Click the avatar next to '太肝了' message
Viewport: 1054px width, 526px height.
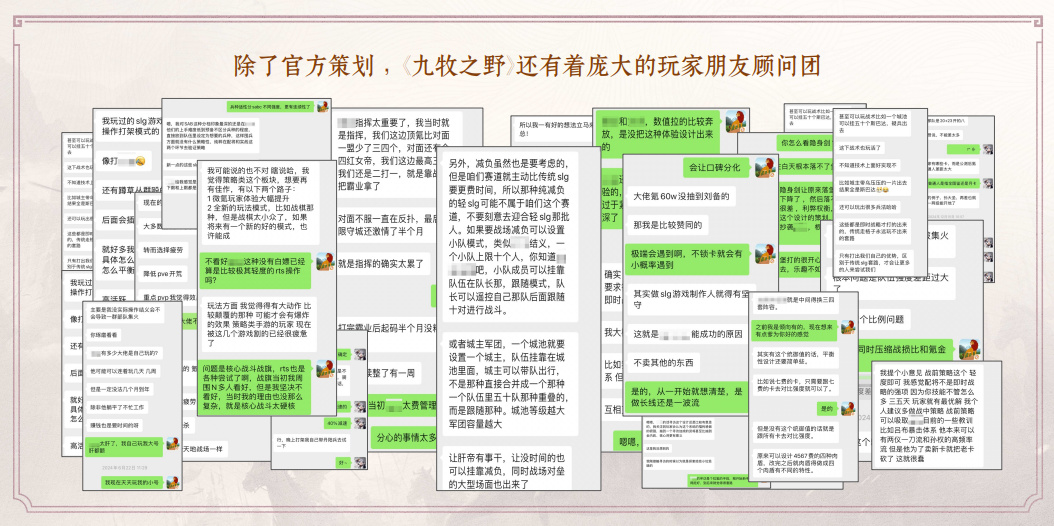(172, 443)
